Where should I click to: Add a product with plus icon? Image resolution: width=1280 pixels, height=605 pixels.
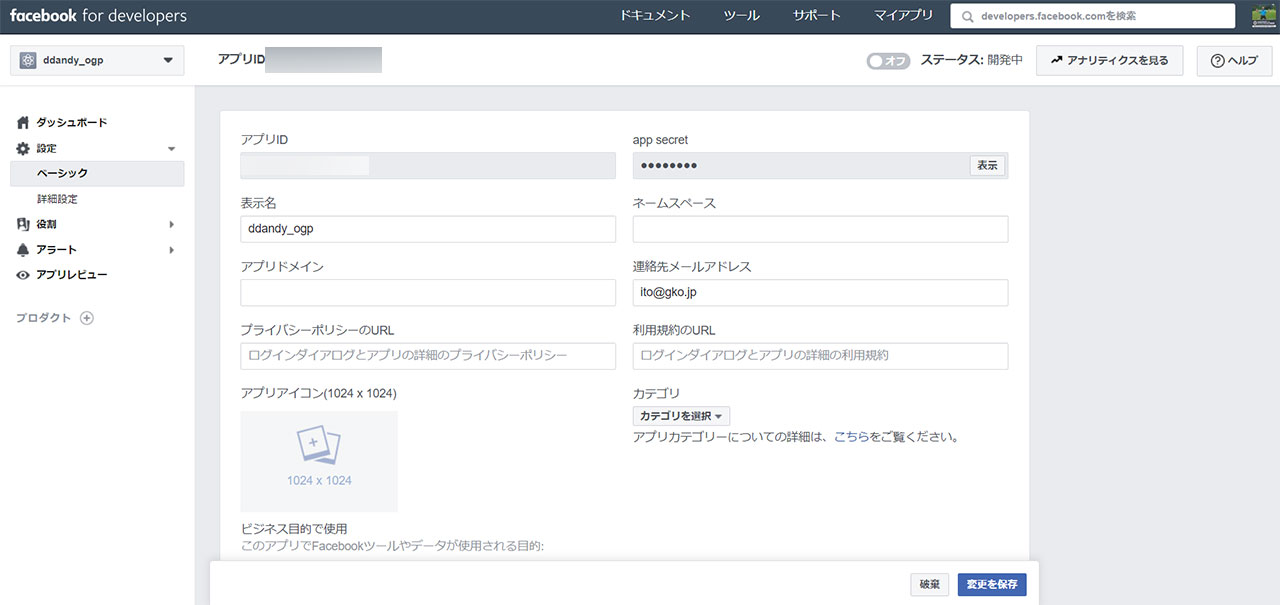tap(86, 318)
